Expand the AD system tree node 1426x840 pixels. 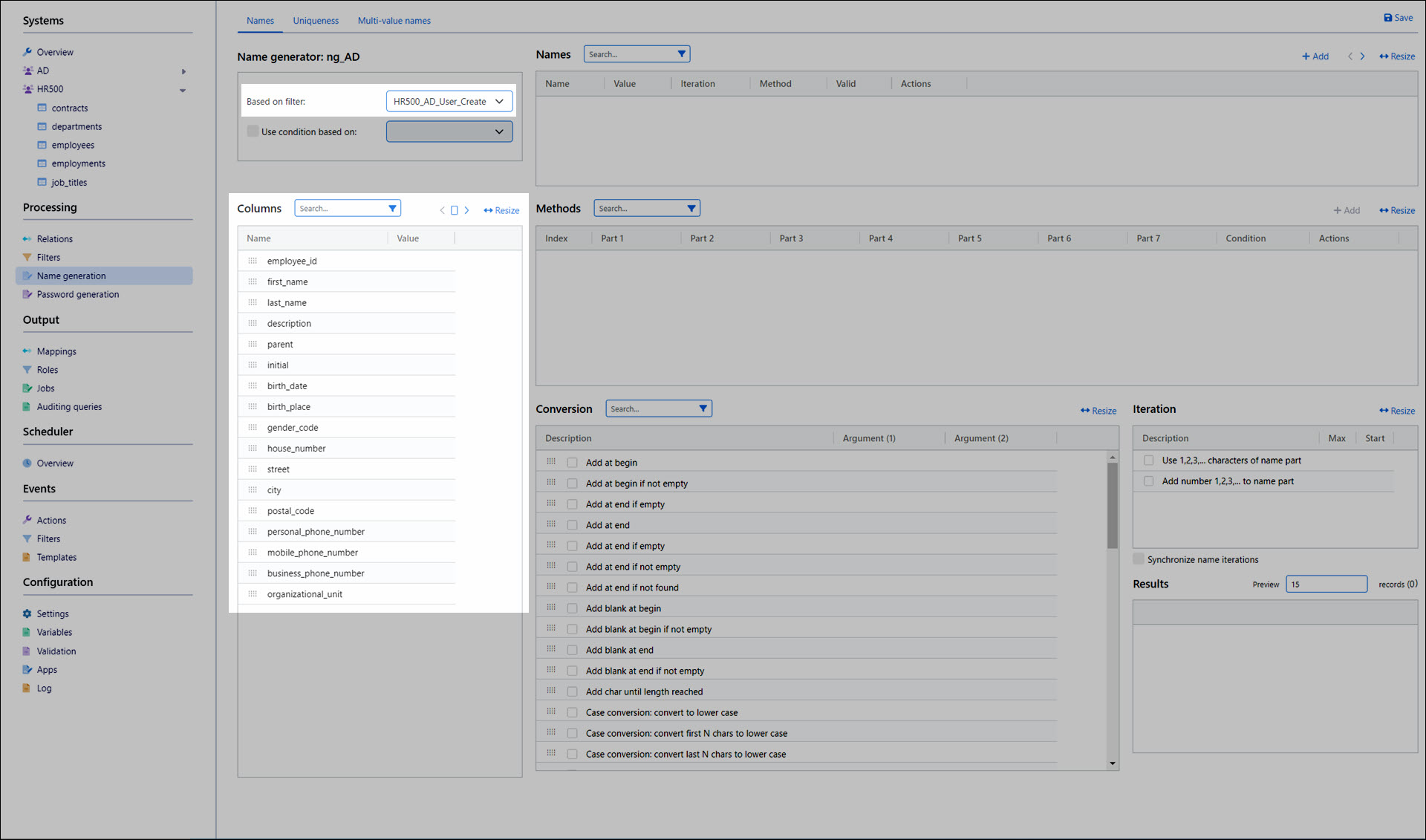(x=183, y=71)
